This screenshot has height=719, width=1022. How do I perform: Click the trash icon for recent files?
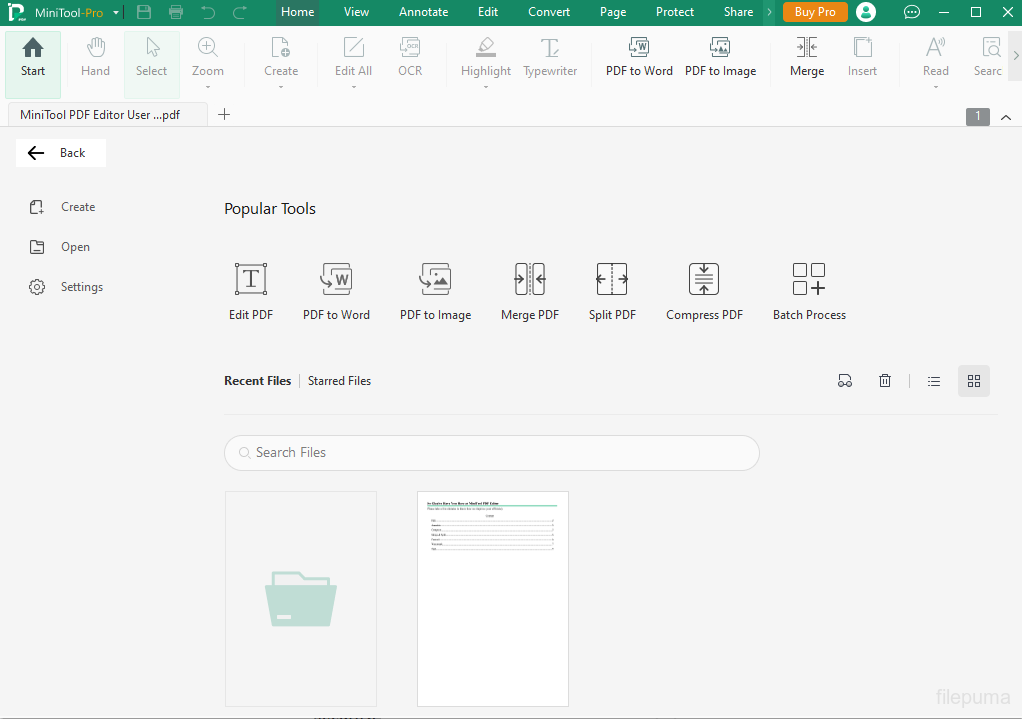tap(884, 381)
